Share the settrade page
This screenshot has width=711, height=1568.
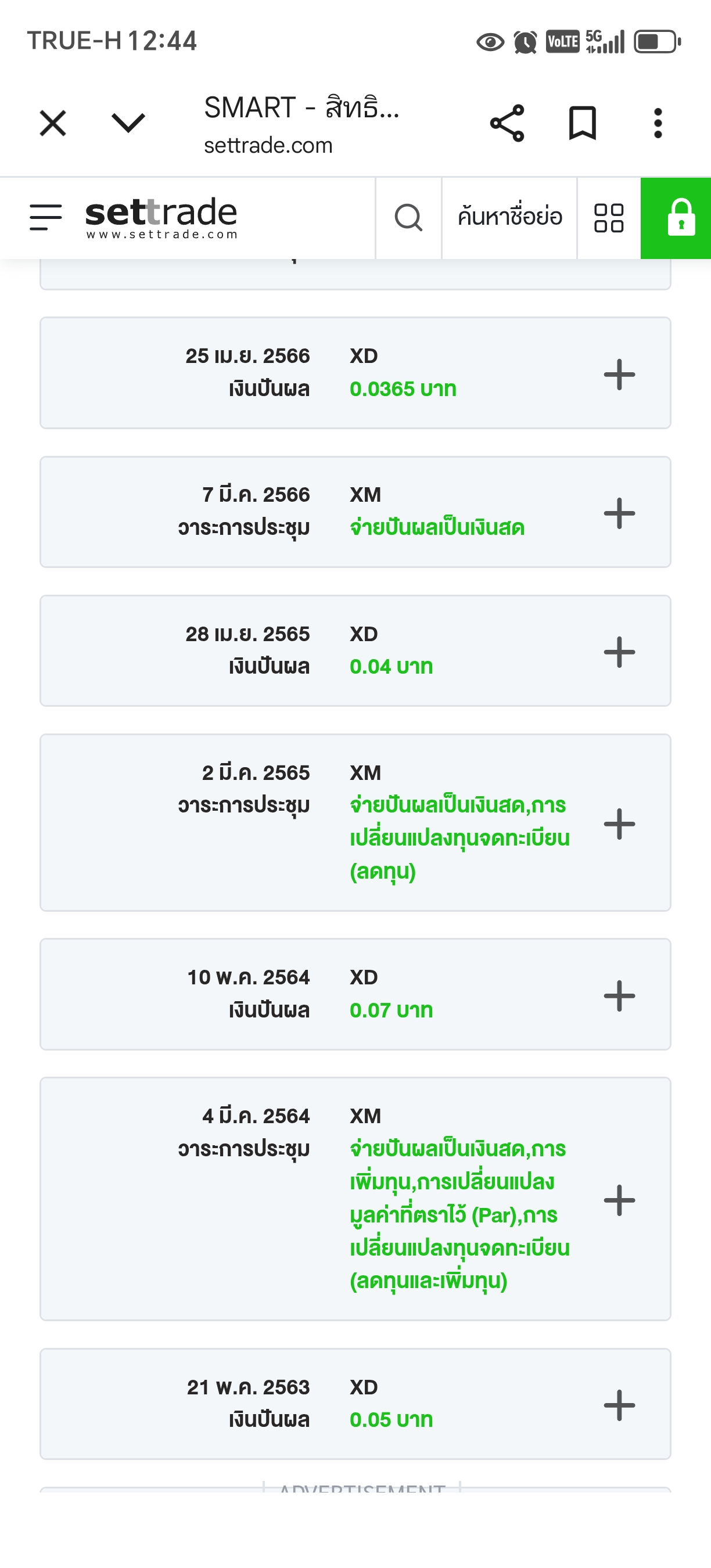(x=507, y=124)
